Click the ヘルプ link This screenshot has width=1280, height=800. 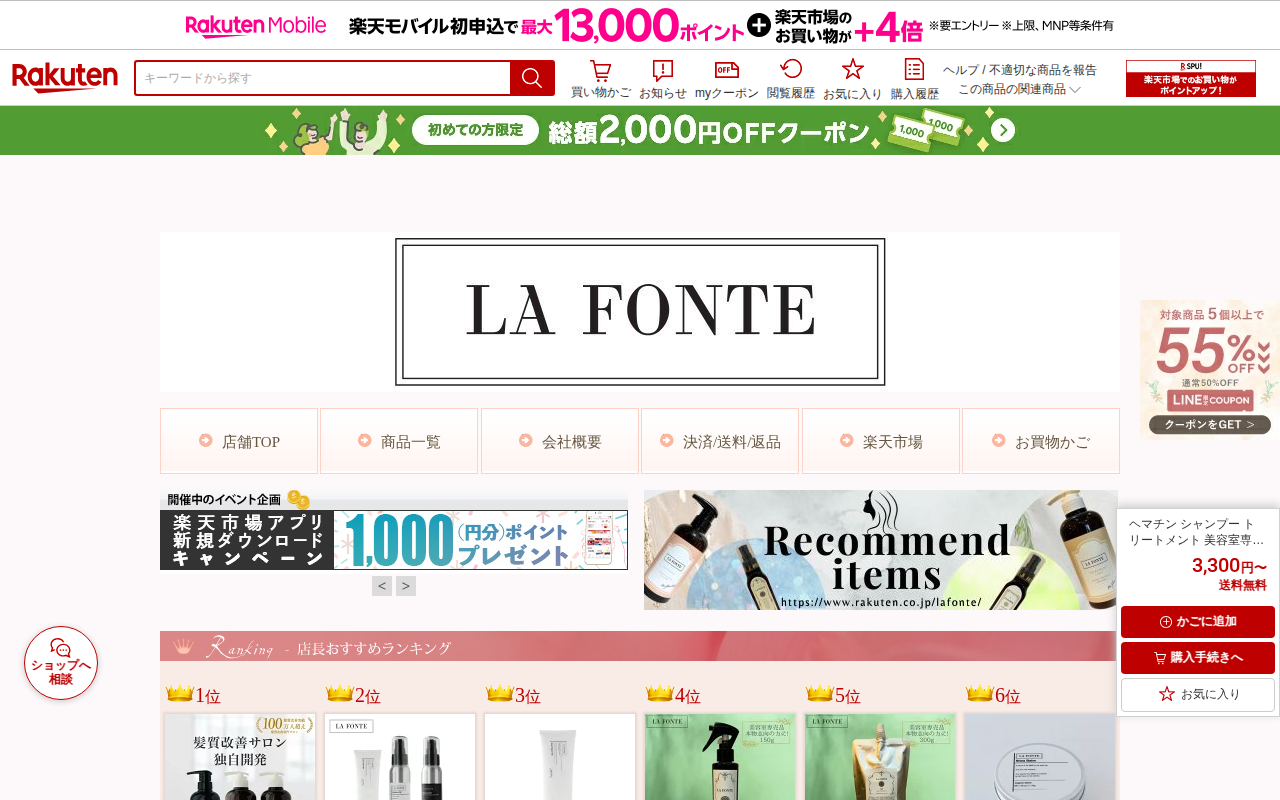(961, 70)
